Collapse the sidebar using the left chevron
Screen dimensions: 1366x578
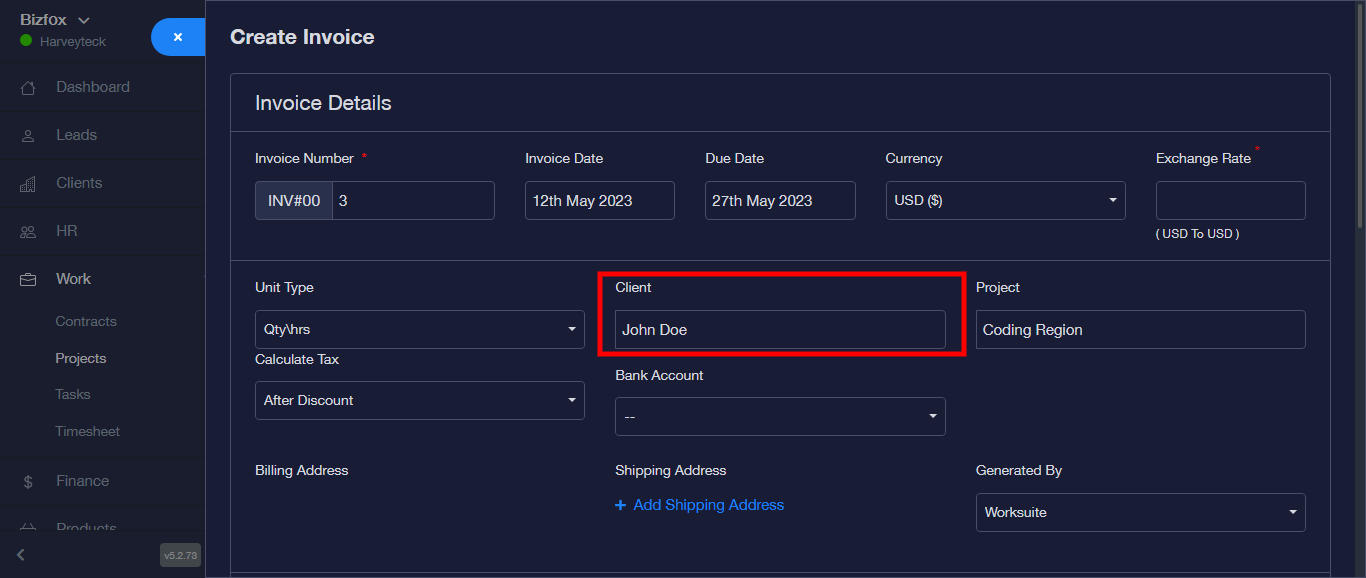coord(21,554)
